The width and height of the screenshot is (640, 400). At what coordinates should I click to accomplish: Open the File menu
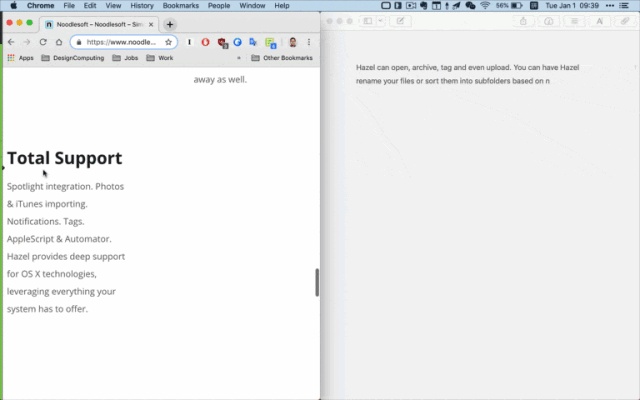click(69, 6)
